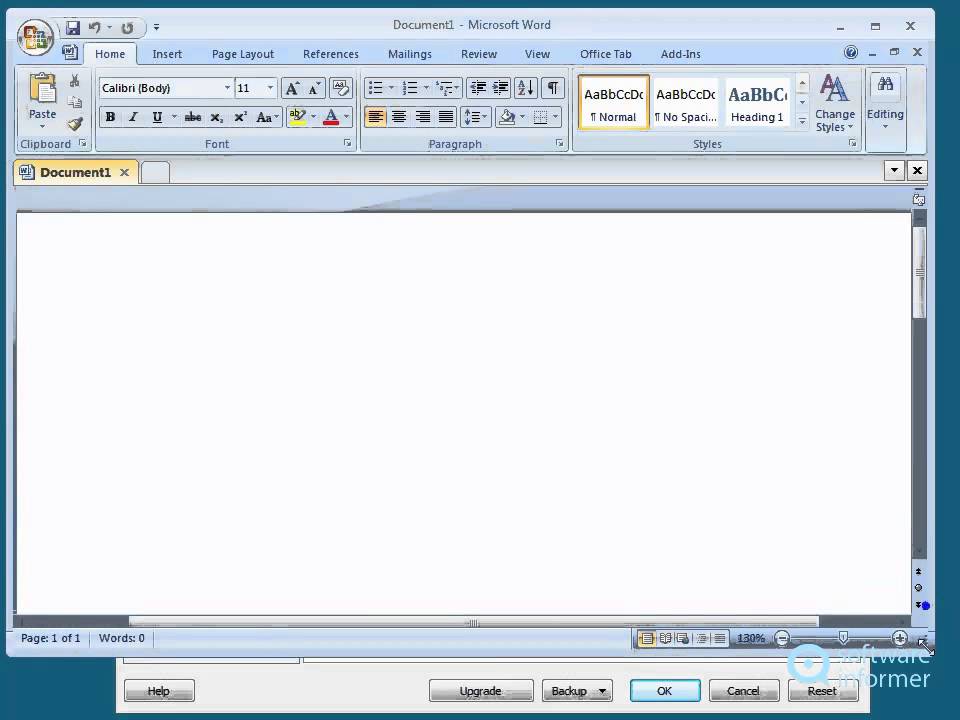This screenshot has width=960, height=720.
Task: Click the zoom slider handle
Action: point(843,639)
